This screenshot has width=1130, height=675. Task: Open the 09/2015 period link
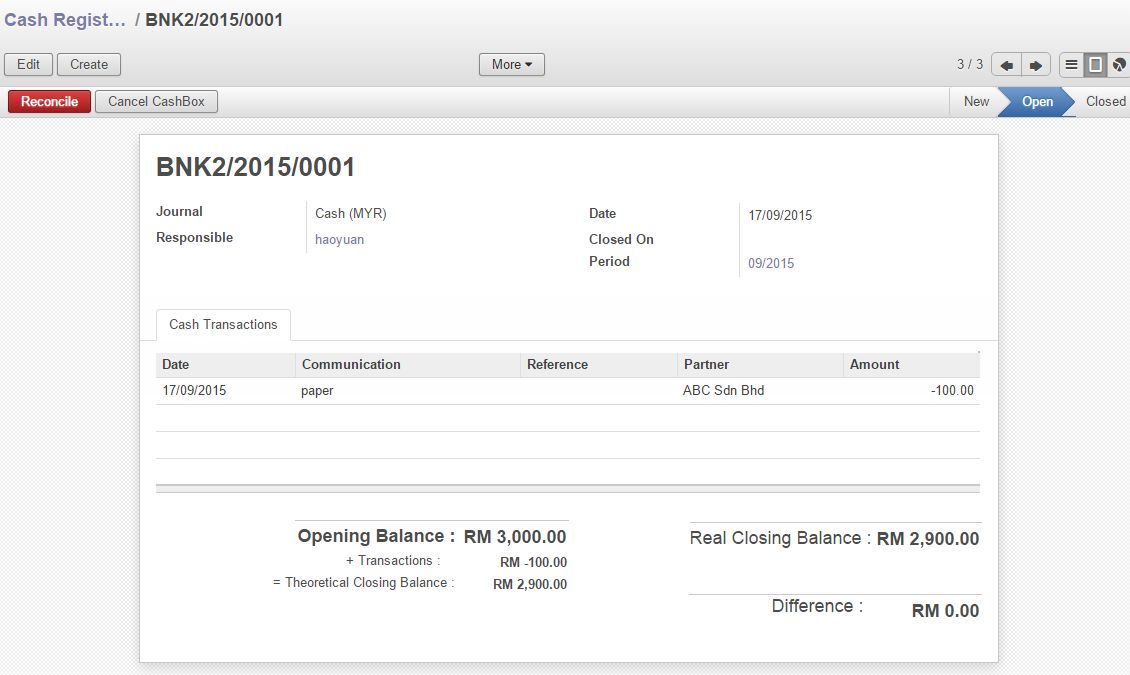(770, 263)
